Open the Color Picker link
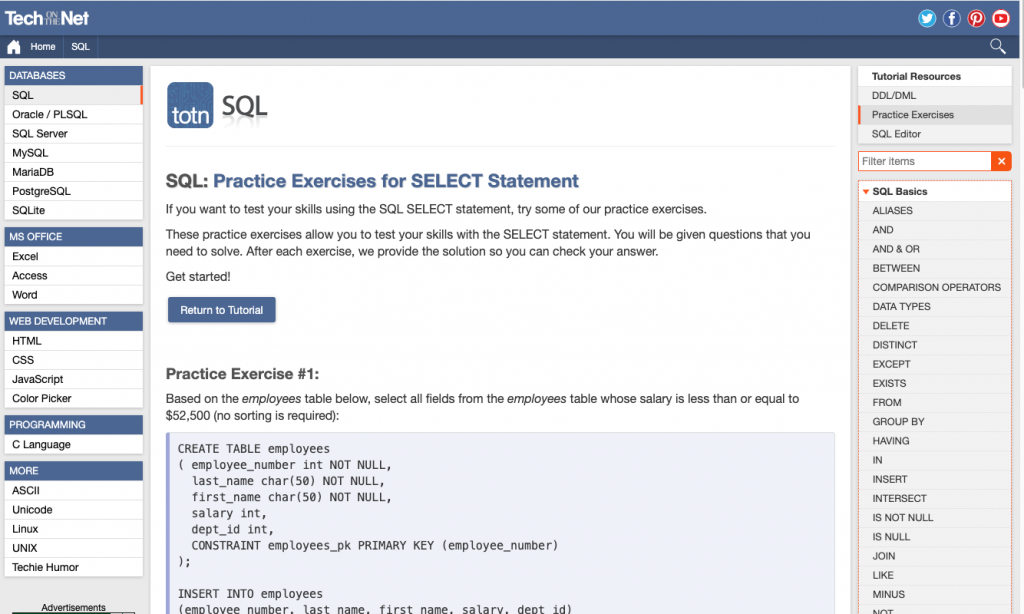 coord(41,399)
